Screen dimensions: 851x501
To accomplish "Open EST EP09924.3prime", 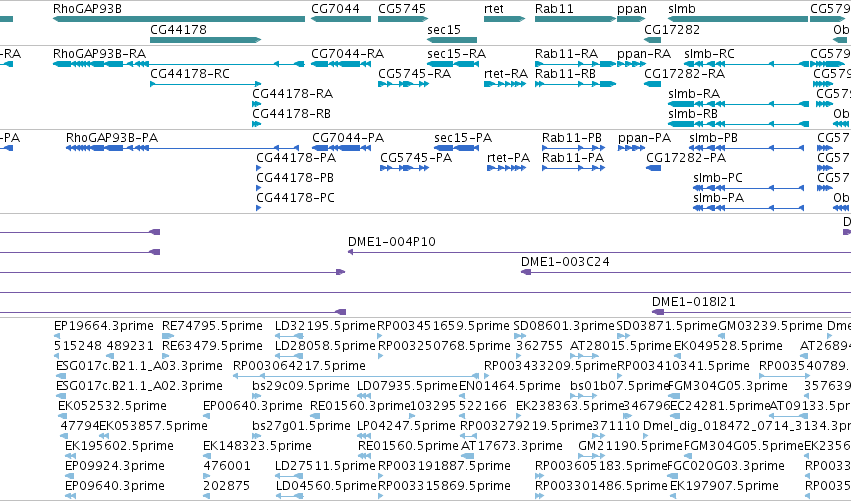I will coord(115,466).
